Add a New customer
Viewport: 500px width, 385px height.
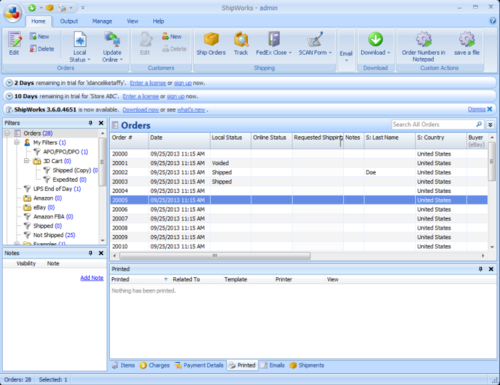[x=172, y=36]
